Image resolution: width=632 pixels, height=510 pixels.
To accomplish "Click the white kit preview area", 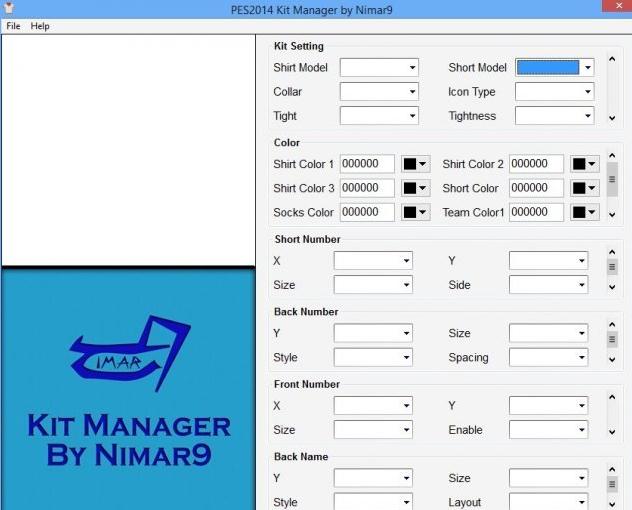I will pos(129,150).
